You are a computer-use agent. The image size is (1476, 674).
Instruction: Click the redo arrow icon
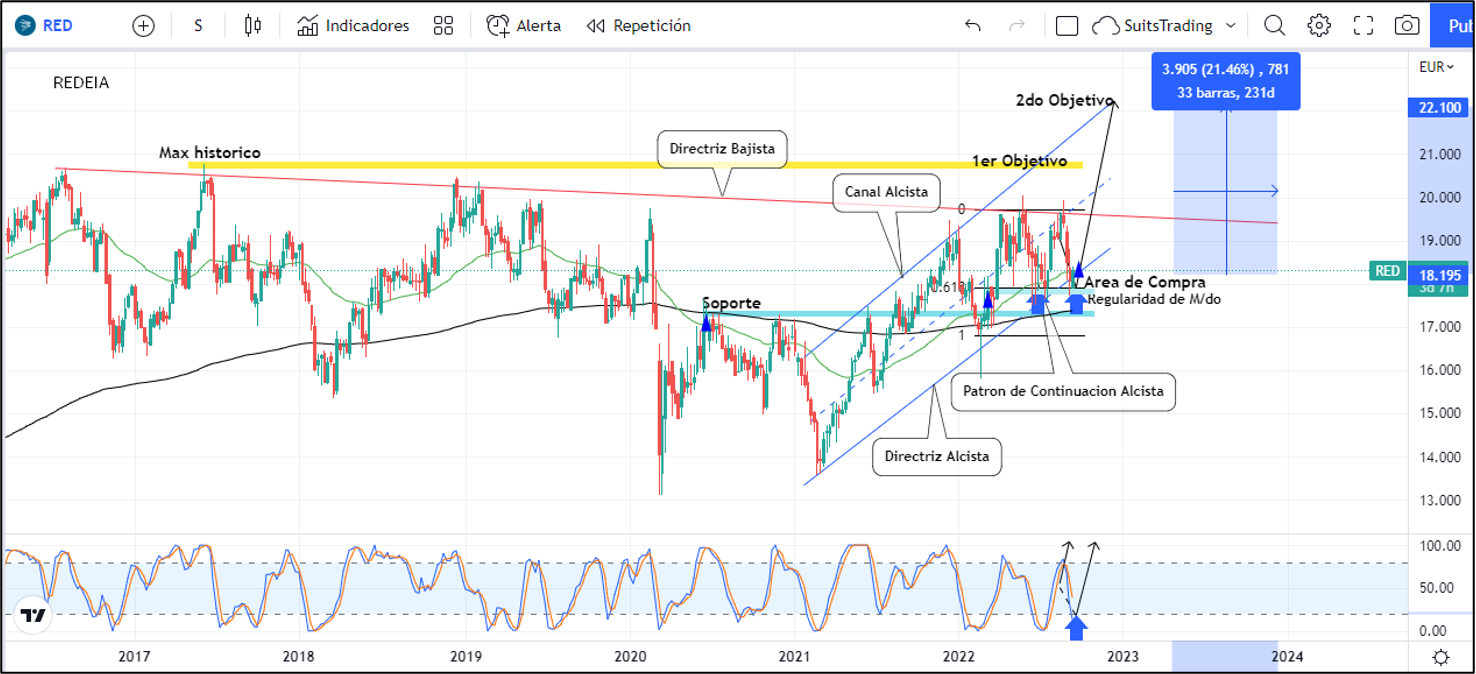click(x=1017, y=26)
